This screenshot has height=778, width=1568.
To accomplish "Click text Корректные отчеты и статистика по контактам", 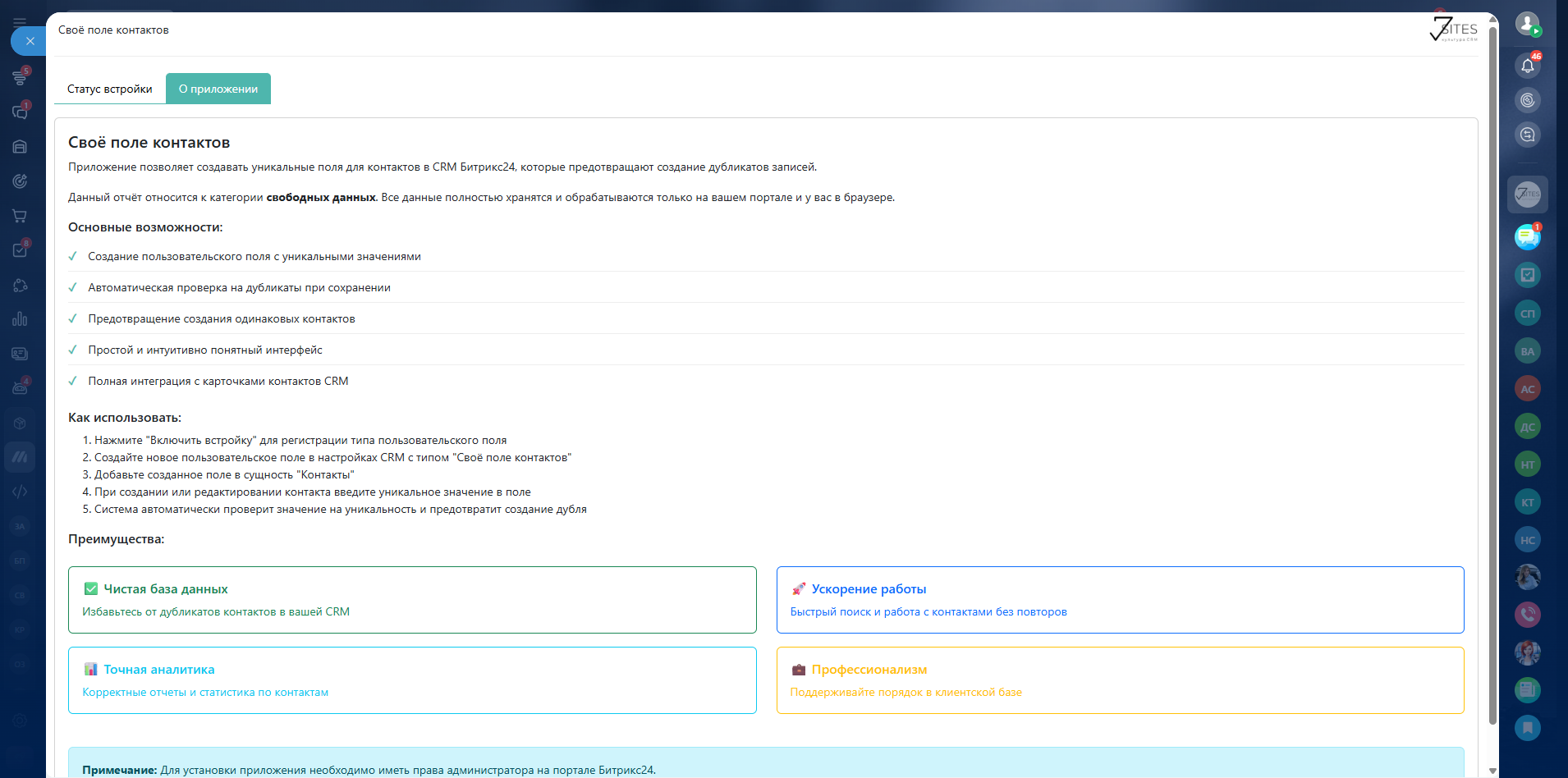I will click(205, 692).
